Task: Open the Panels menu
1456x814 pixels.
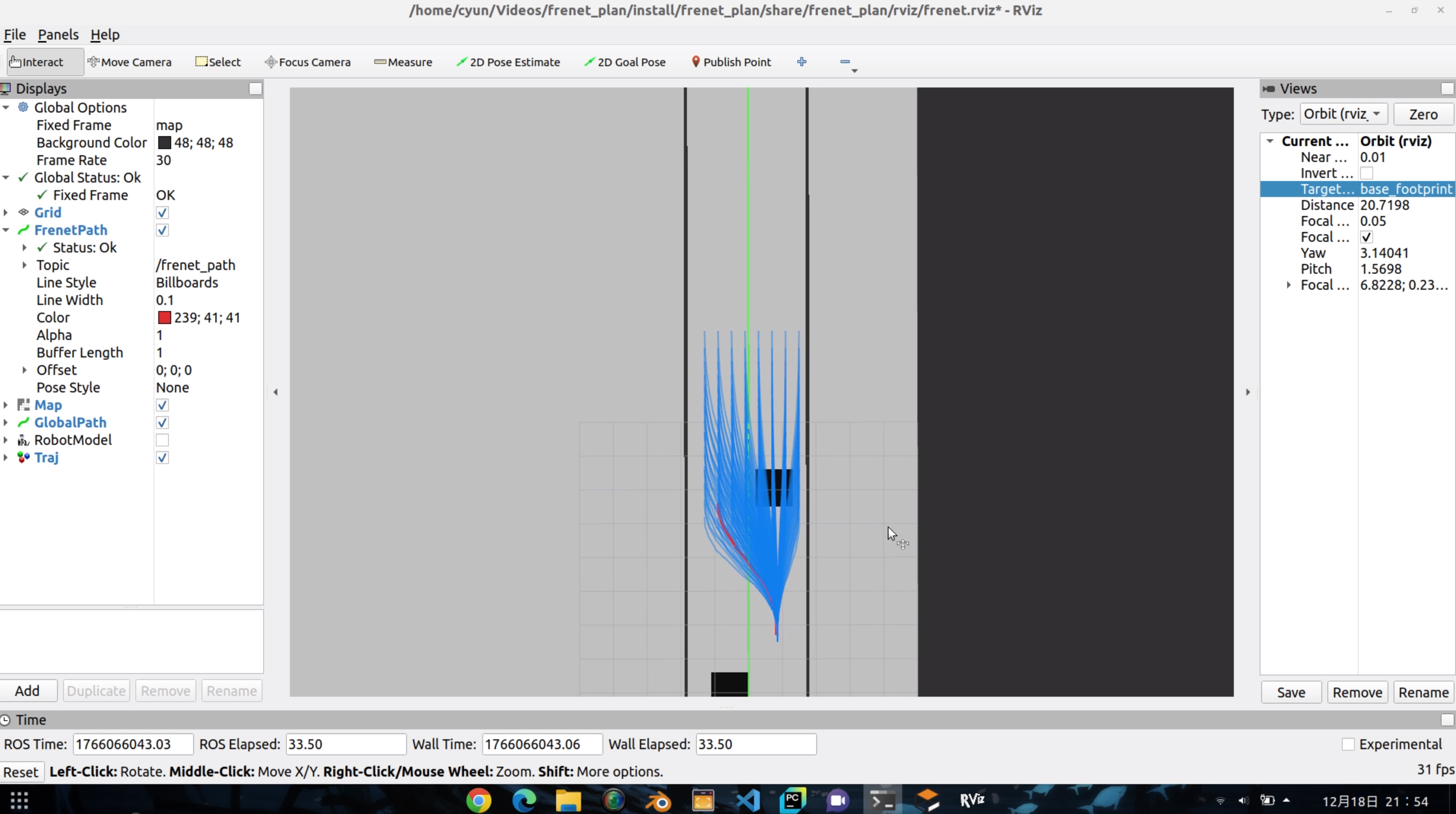Action: pos(58,35)
